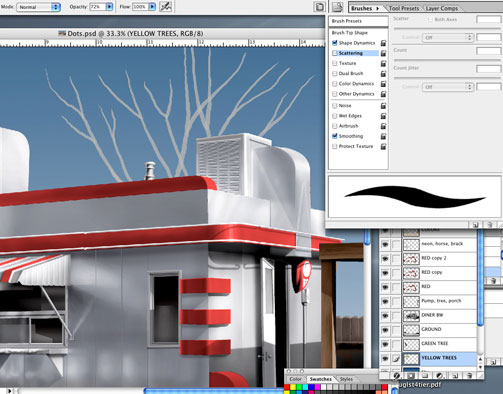Create a new layer group in Layers panel

tap(425, 376)
